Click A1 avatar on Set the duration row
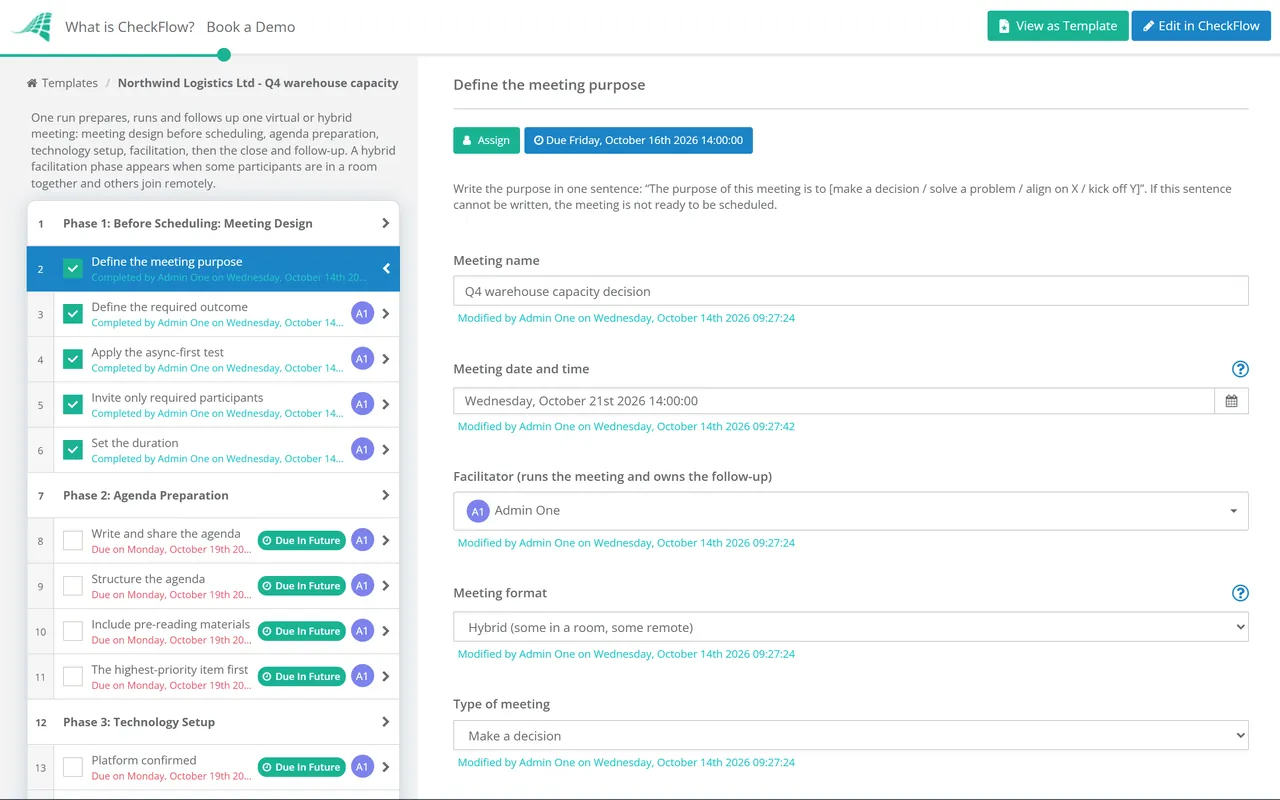This screenshot has height=800, width=1280. coord(362,450)
